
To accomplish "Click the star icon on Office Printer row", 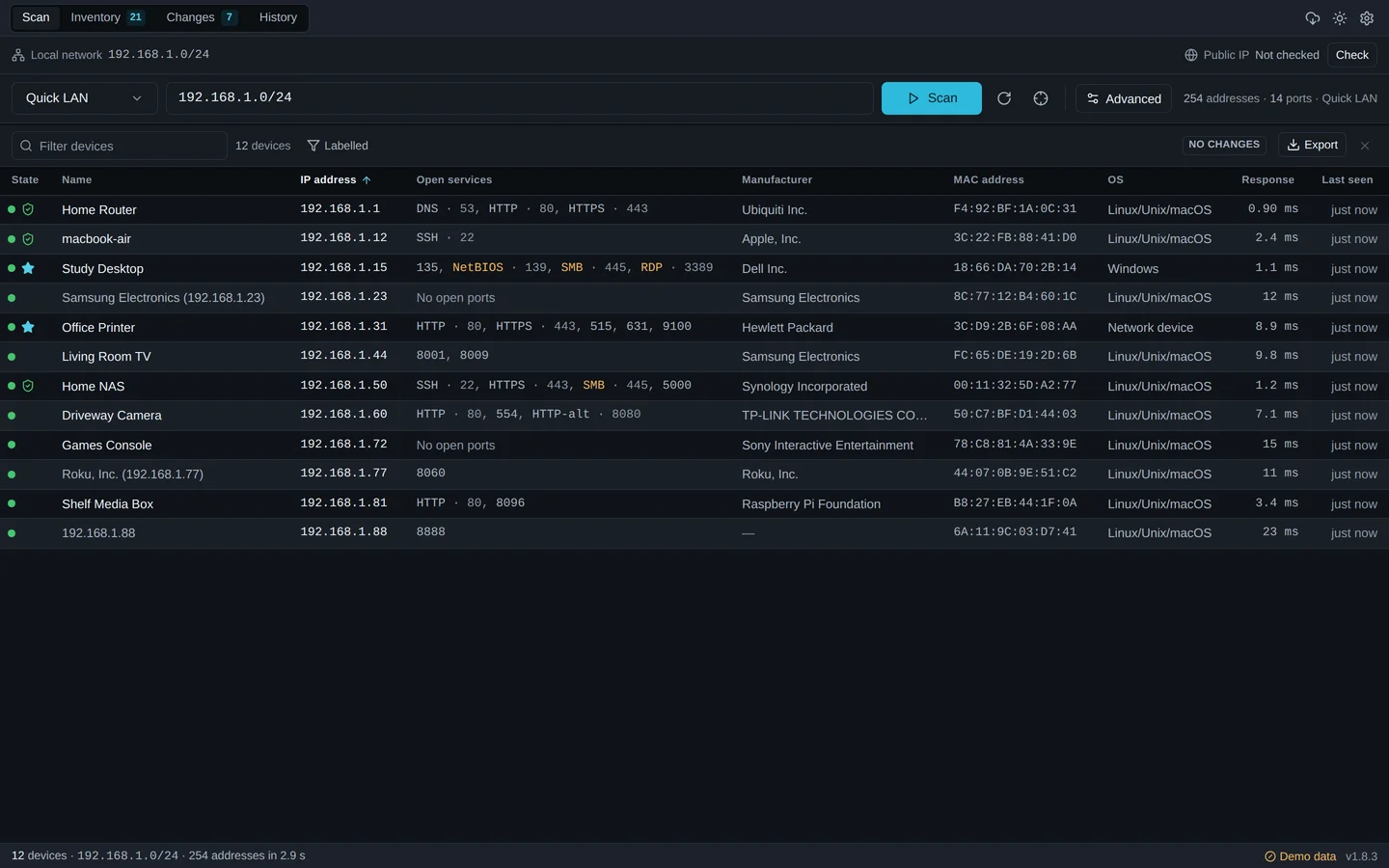I will [28, 327].
